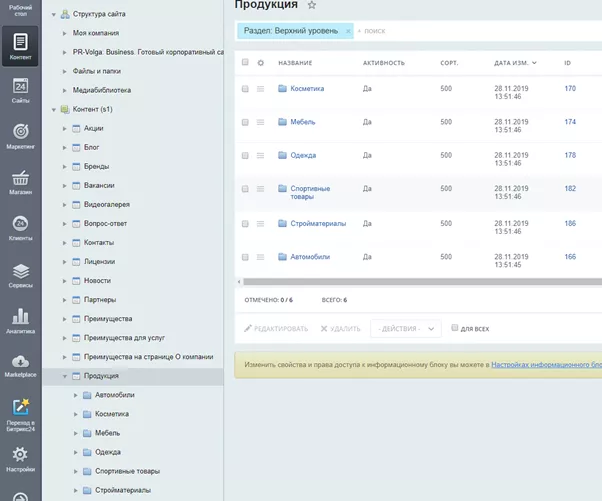Check the Автомобили row checkbox

coord(245,257)
